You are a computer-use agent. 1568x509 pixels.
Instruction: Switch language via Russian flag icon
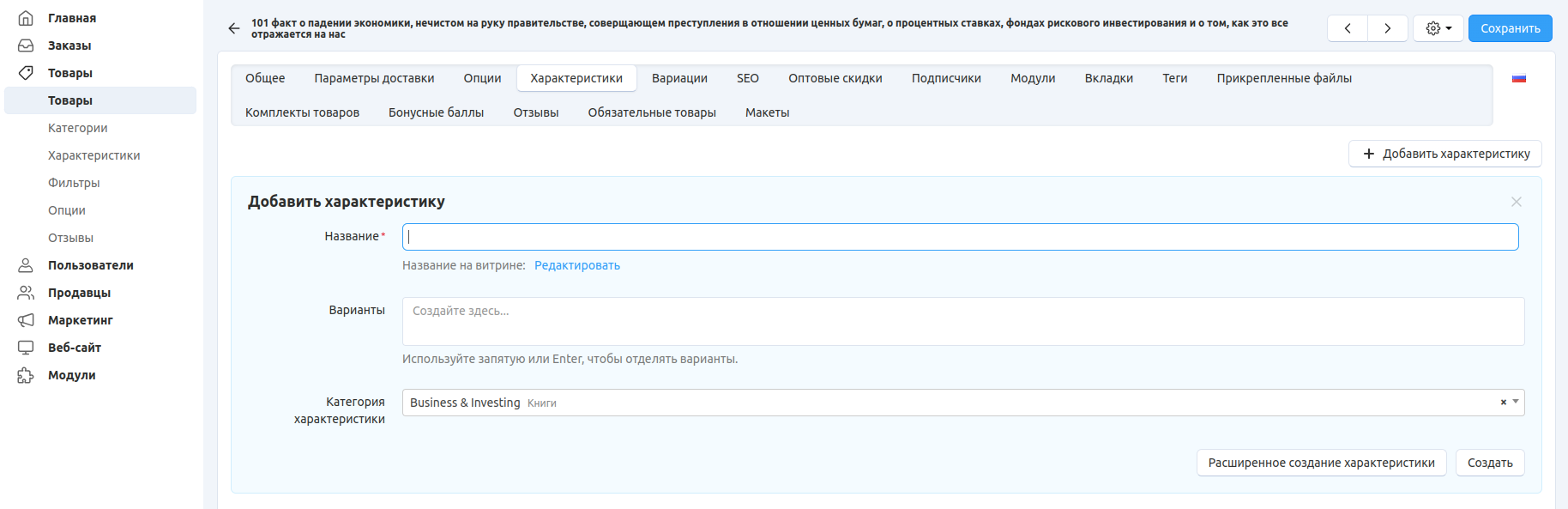click(1519, 78)
